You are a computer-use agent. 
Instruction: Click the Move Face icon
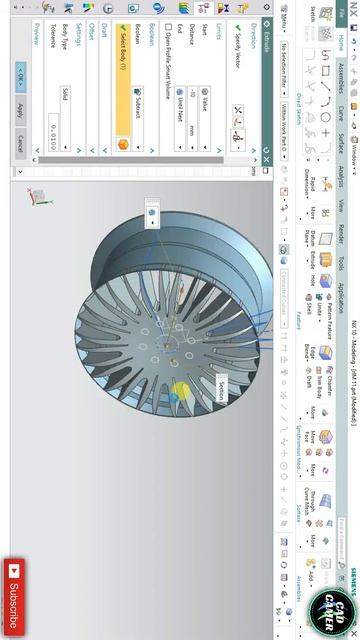pyautogui.click(x=325, y=438)
